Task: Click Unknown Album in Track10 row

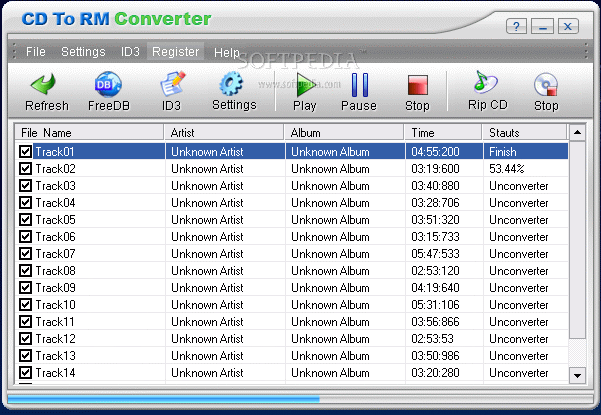Action: point(330,305)
